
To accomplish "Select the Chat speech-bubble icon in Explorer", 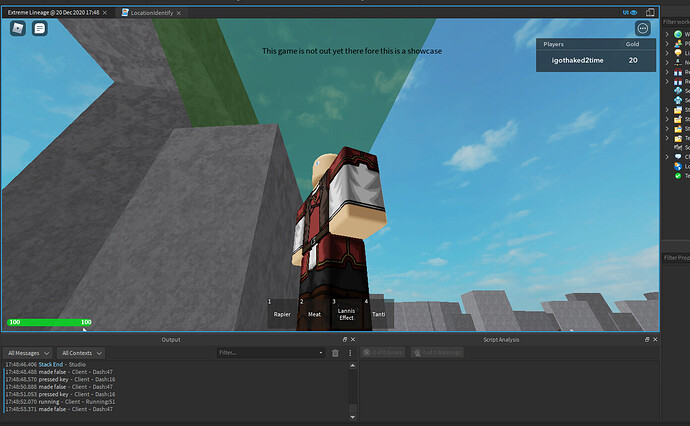I will click(678, 157).
